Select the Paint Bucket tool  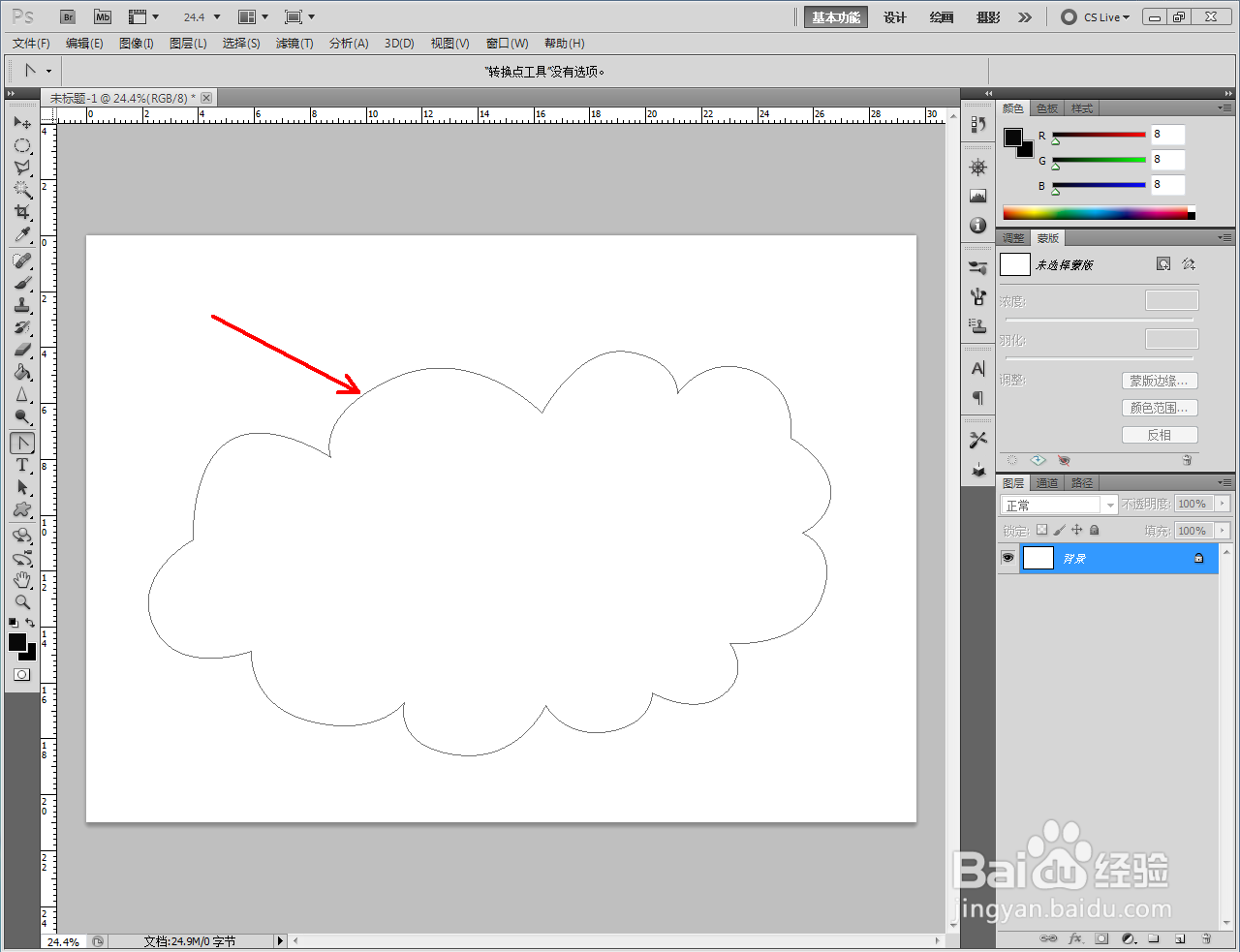coord(22,373)
